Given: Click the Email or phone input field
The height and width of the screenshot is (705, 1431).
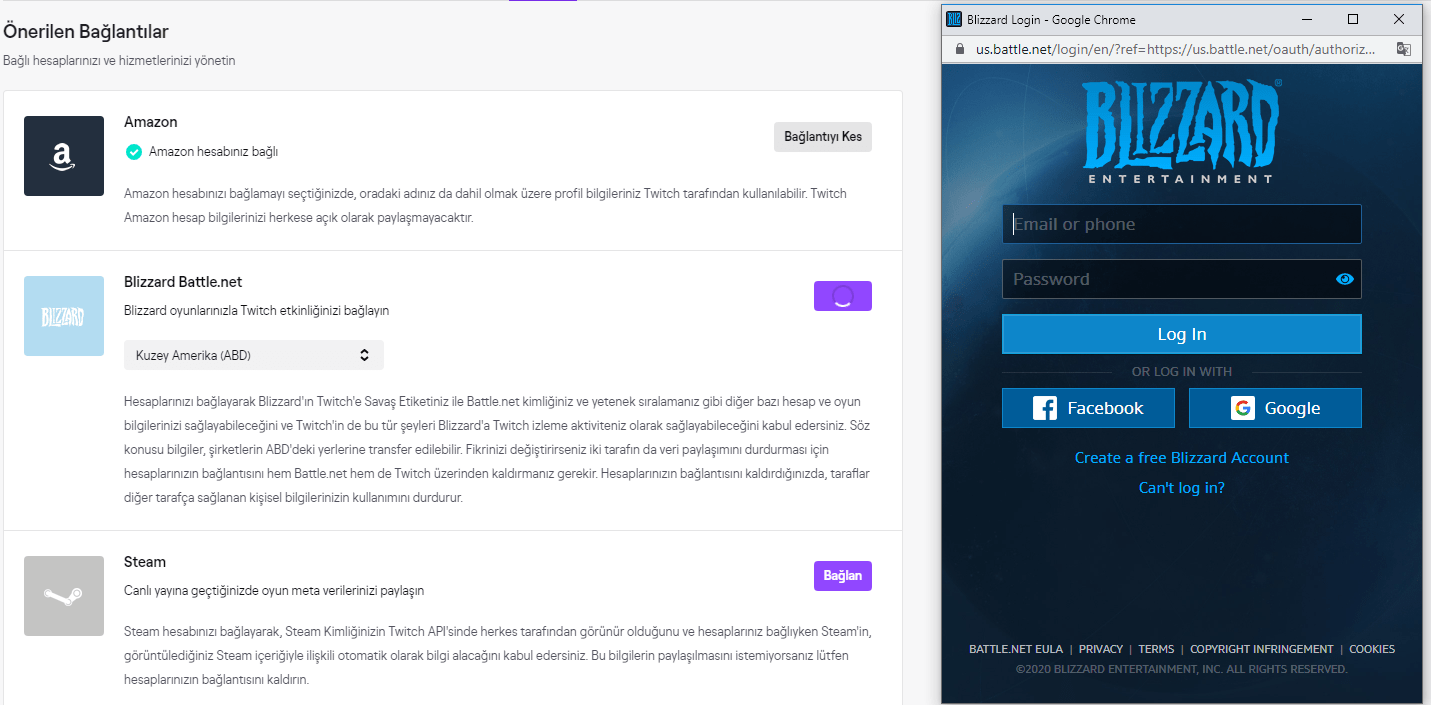Looking at the screenshot, I should coord(1181,223).
